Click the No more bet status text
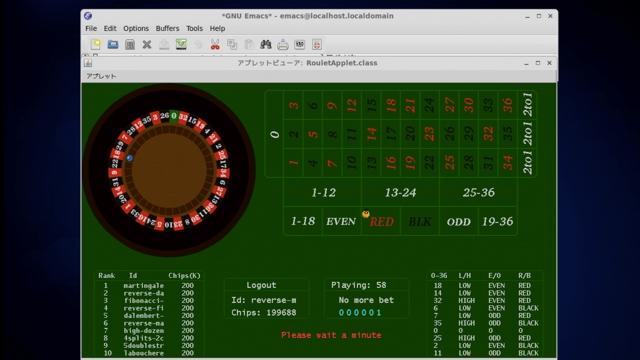The width and height of the screenshot is (640, 360). click(x=366, y=300)
